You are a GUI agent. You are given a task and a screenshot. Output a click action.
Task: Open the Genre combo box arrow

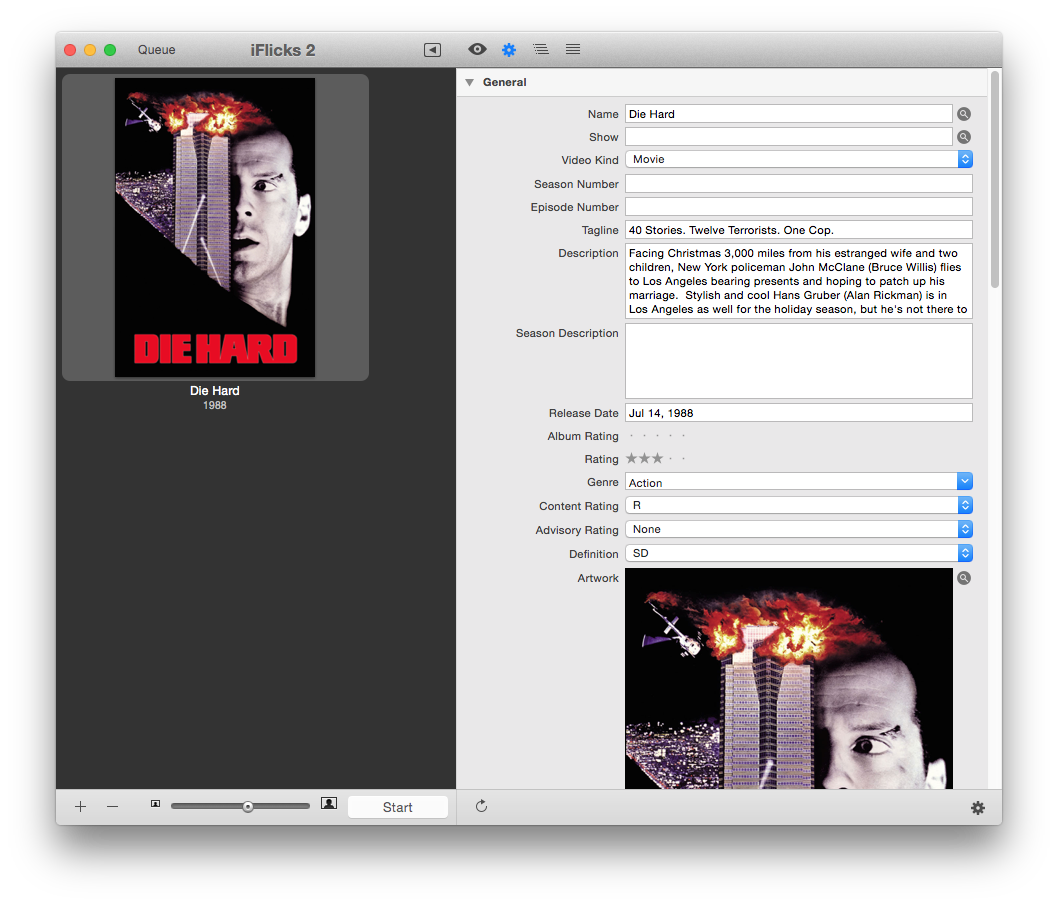[965, 481]
